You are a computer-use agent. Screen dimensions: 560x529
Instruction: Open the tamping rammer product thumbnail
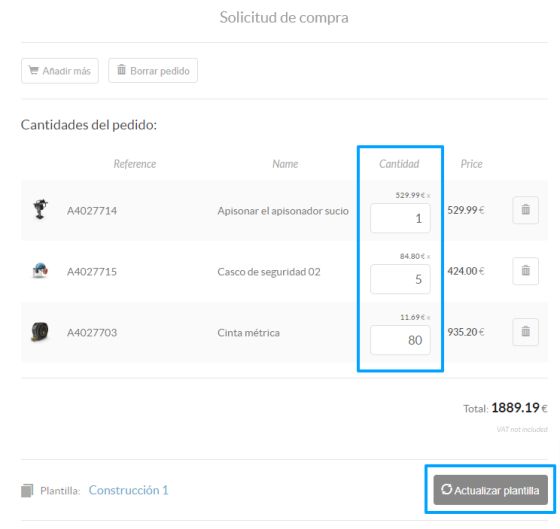click(40, 209)
